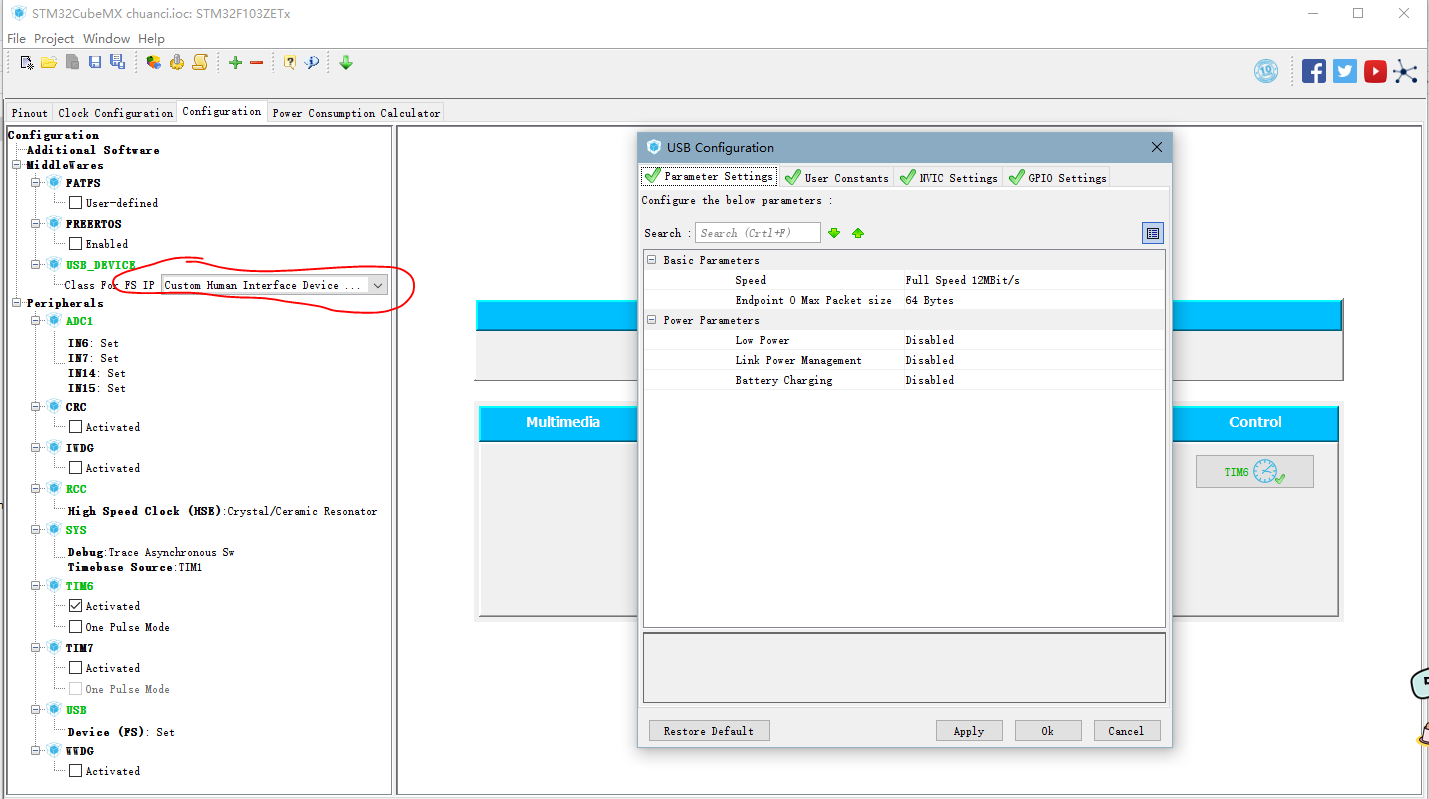Click the Save Project As icon
1429x799 pixels.
[x=117, y=62]
